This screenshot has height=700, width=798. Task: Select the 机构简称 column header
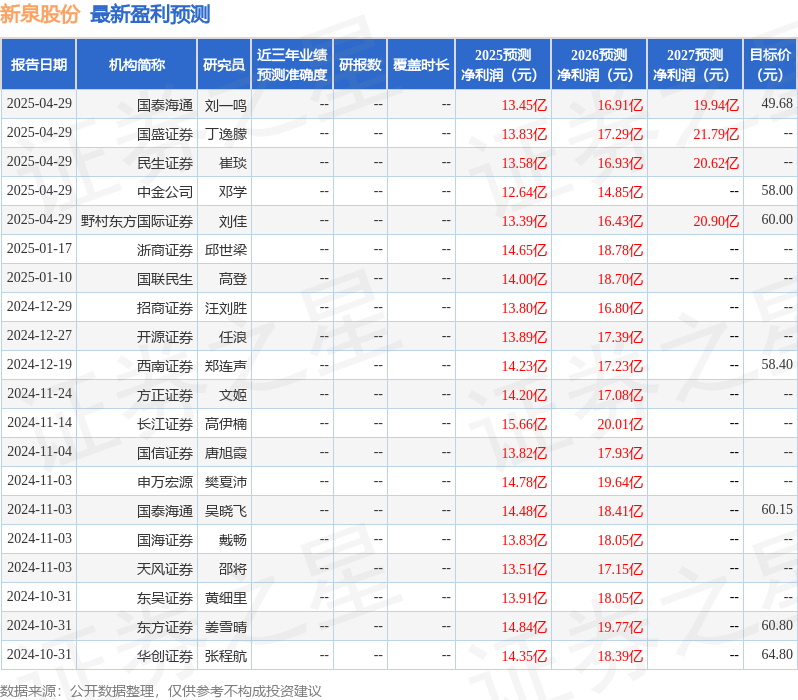click(x=136, y=65)
